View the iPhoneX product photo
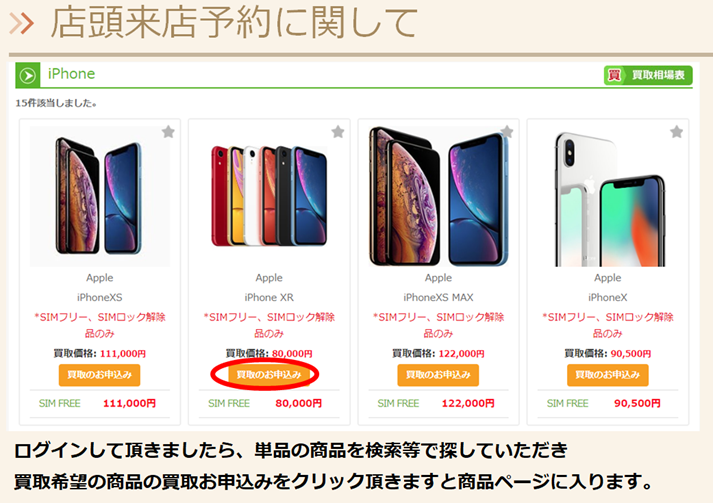Image resolution: width=713 pixels, height=503 pixels. click(608, 196)
